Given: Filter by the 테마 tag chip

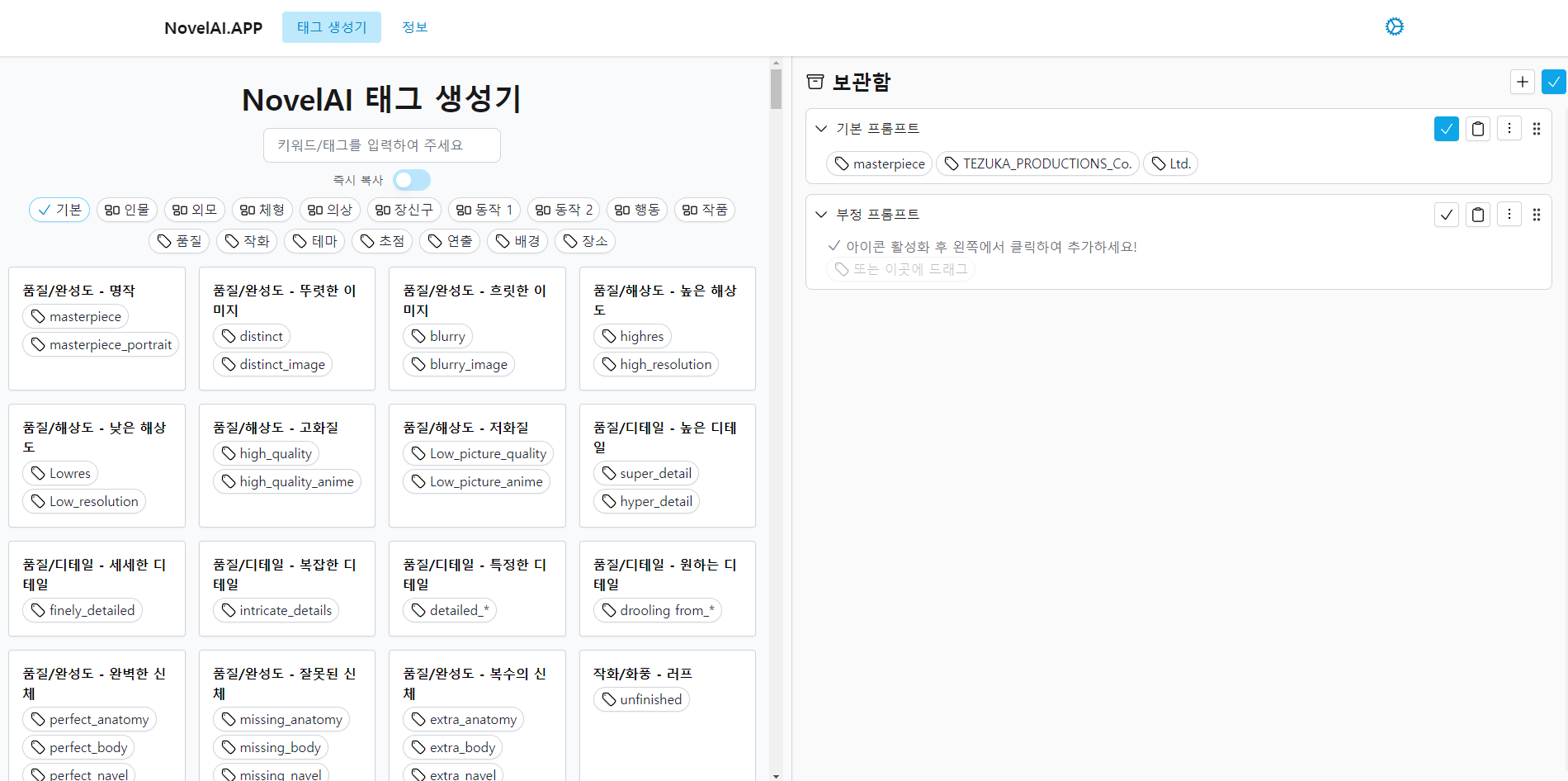Looking at the screenshot, I should point(314,241).
